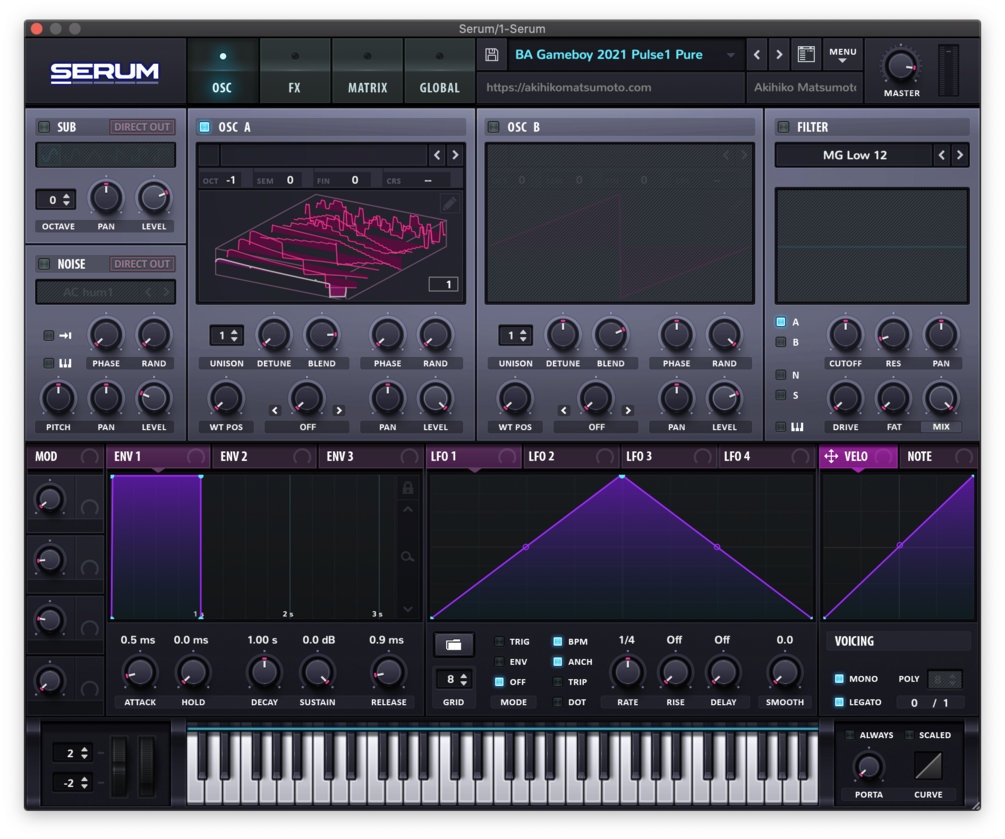Image resolution: width=1005 pixels, height=839 pixels.
Task: Click the envelope ATTACK knob
Action: [139, 673]
